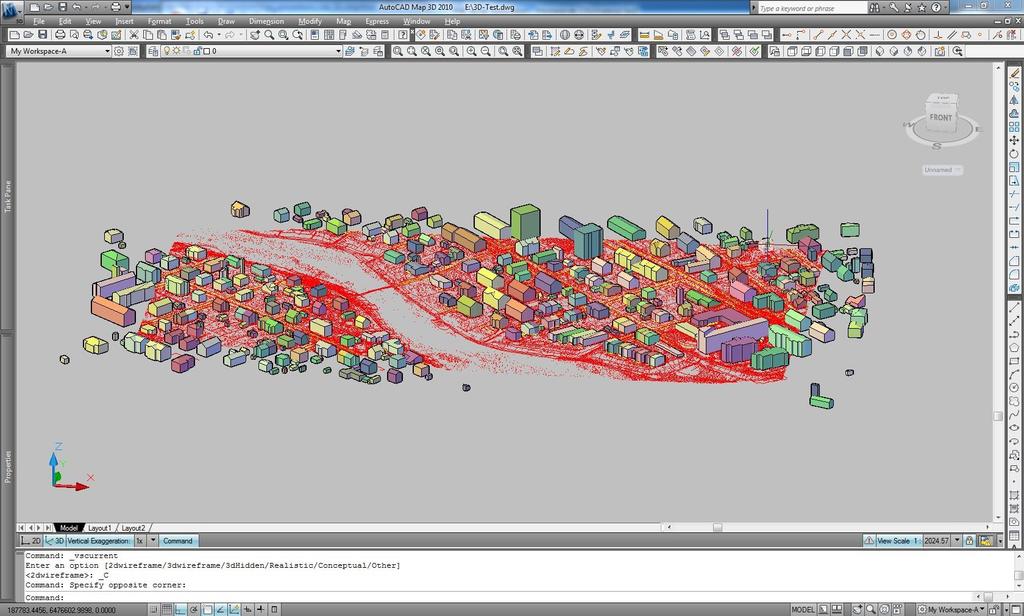The image size is (1024, 616).
Task: Open the layer list dropdown showing 0
Action: pyautogui.click(x=338, y=51)
